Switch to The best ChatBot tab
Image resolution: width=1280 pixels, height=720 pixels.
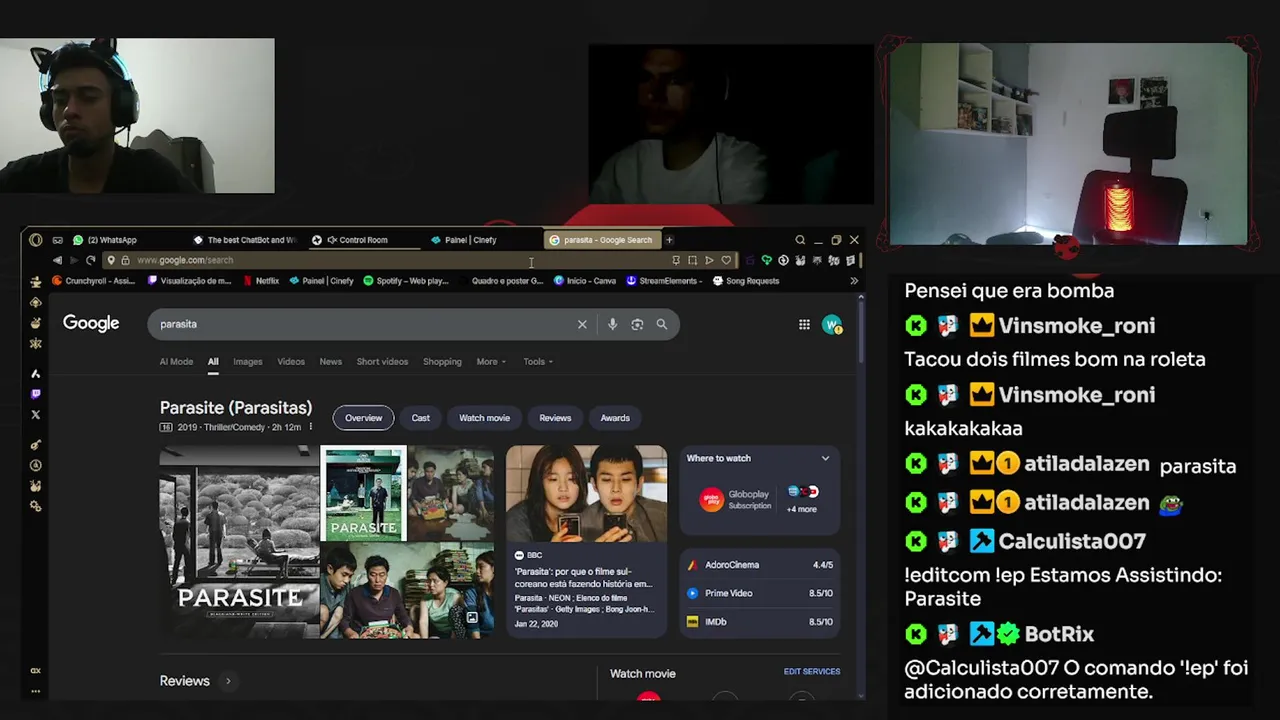(245, 240)
